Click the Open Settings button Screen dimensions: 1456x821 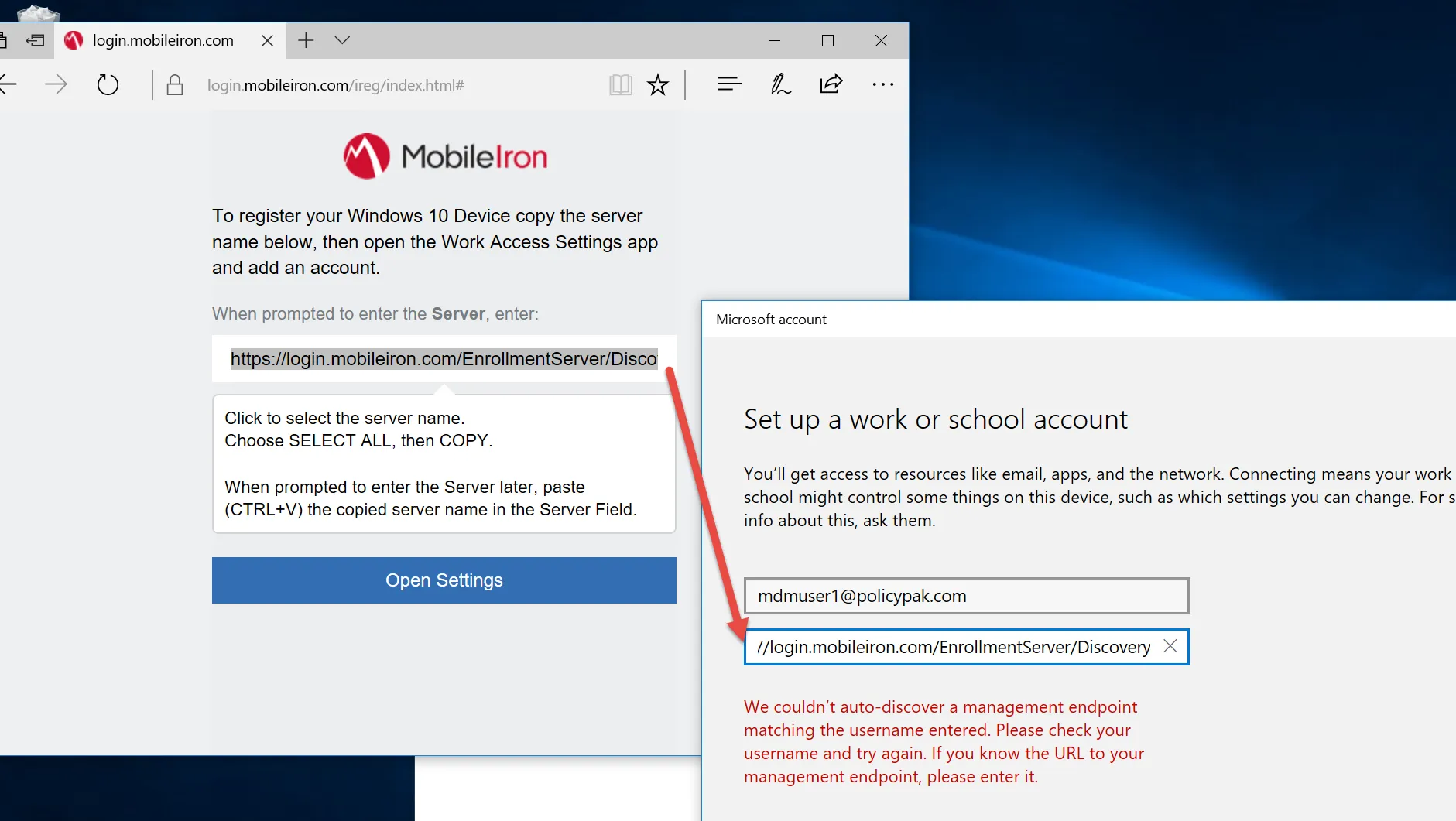tap(444, 580)
